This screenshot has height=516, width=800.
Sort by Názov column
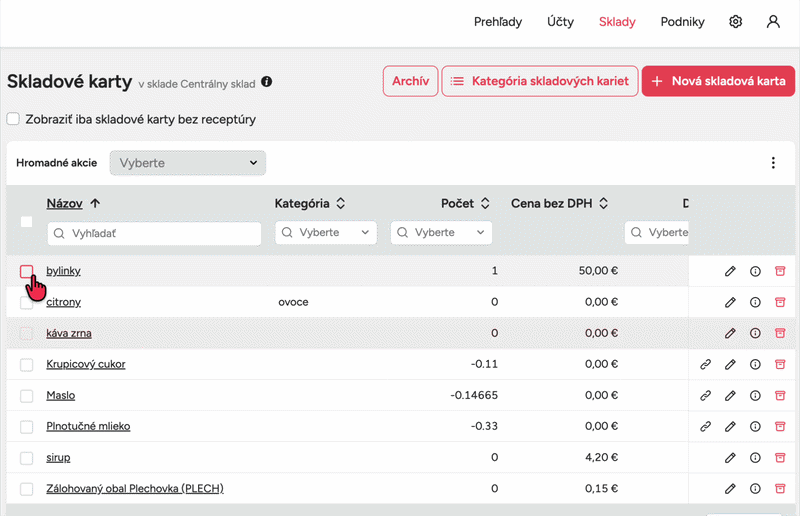pos(73,203)
